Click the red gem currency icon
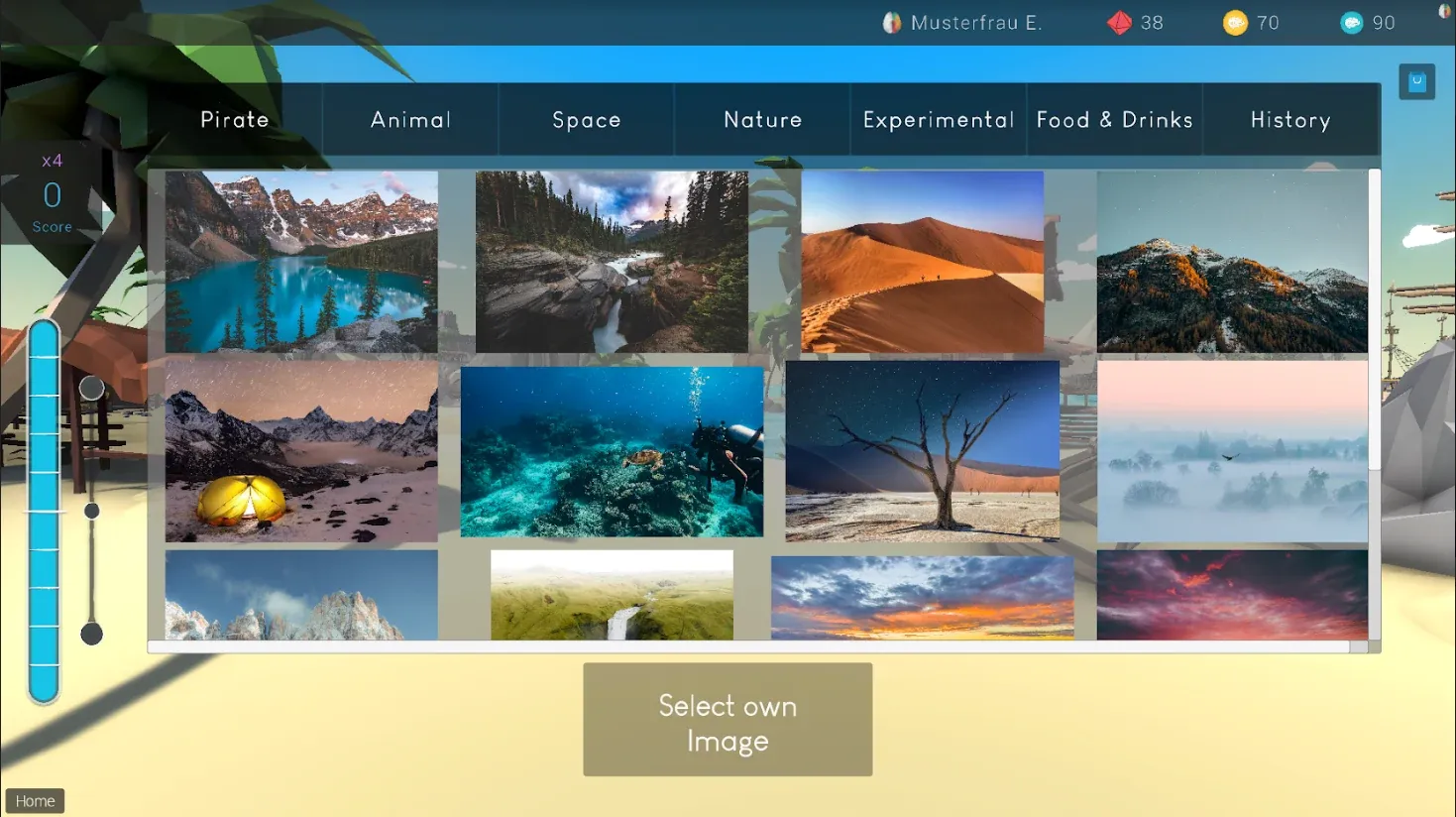 pos(1119,23)
